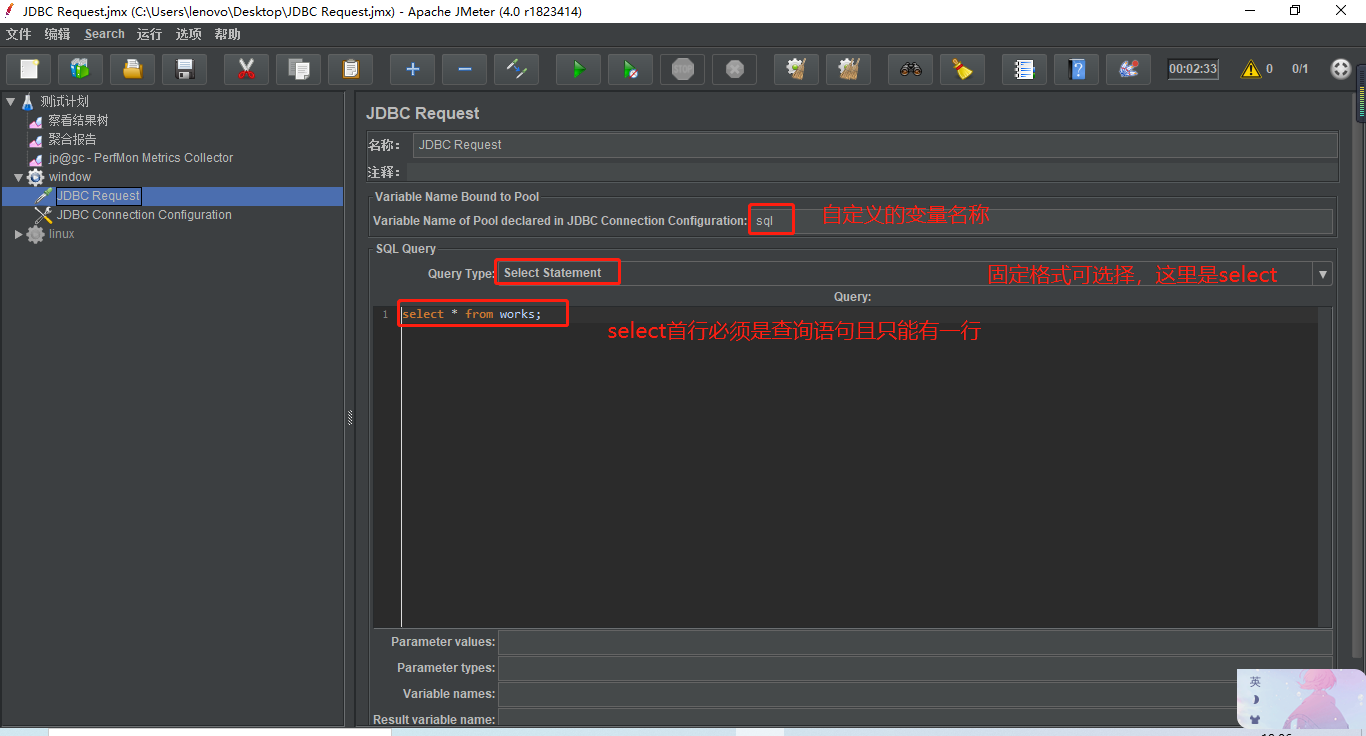
Task: Open the 运行 menu
Action: coord(149,34)
